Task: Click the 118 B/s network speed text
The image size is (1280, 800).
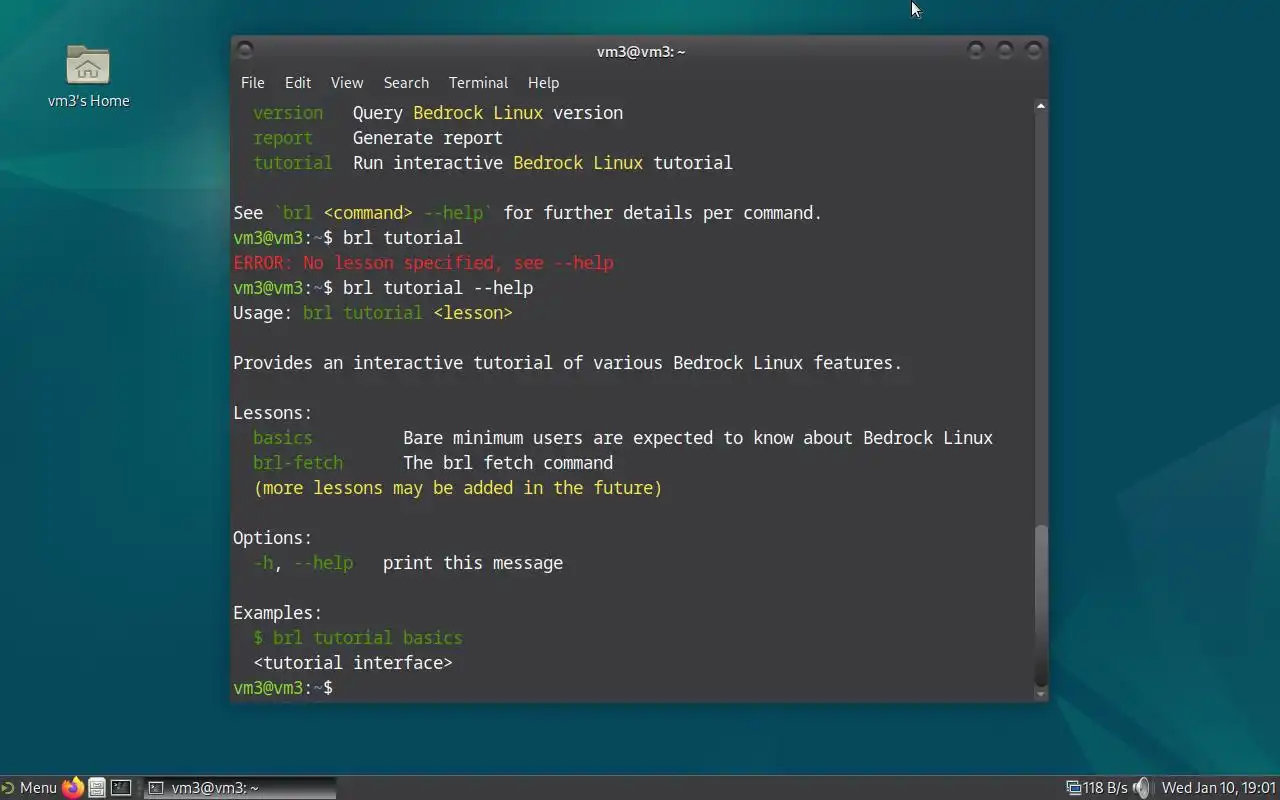Action: (x=1105, y=787)
